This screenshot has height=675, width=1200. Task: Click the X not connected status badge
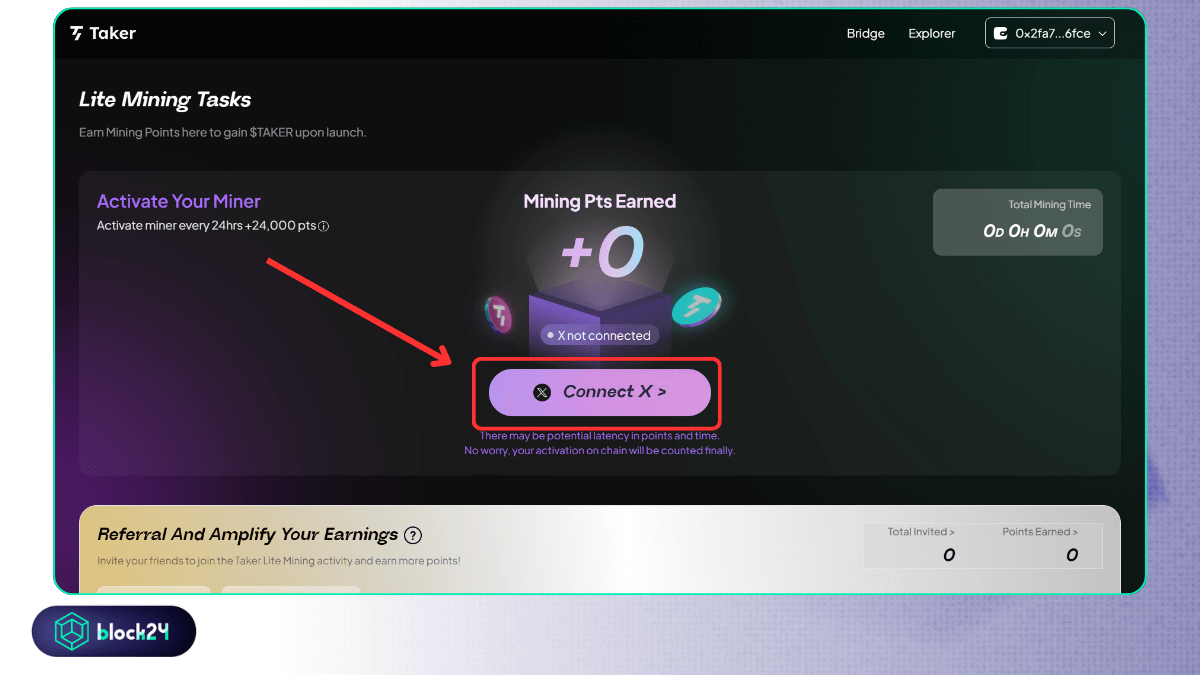click(x=599, y=335)
